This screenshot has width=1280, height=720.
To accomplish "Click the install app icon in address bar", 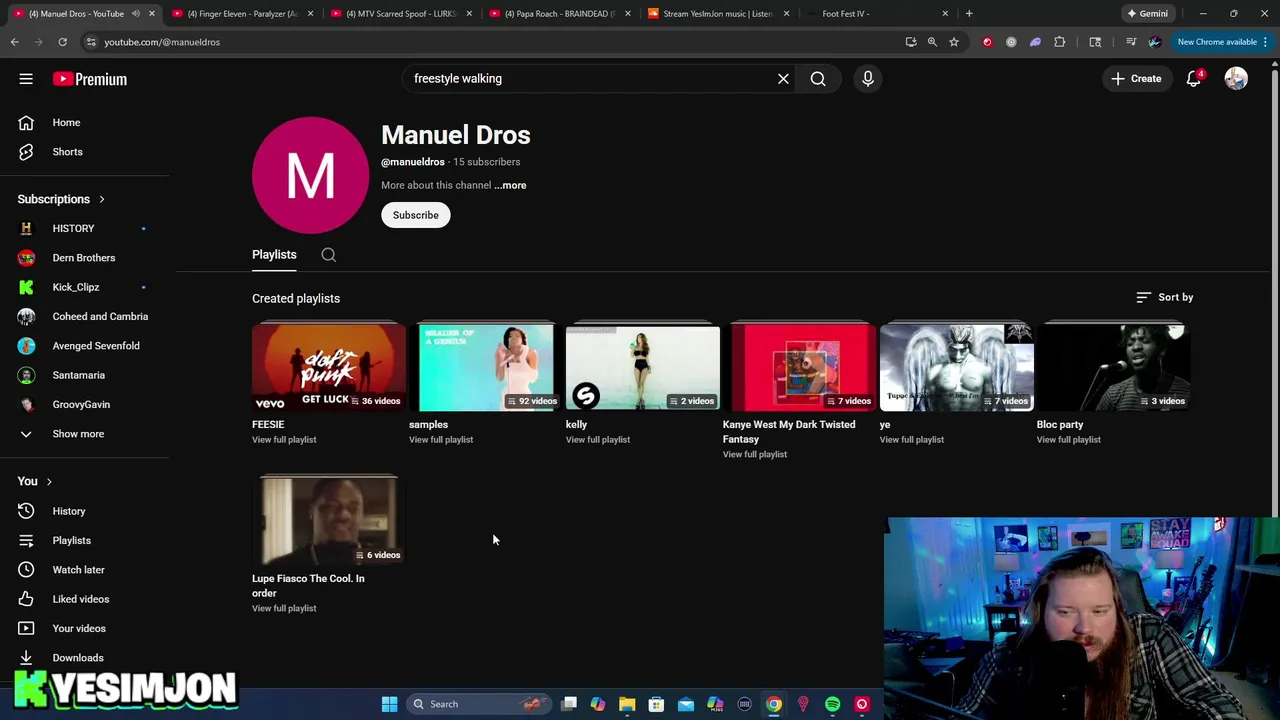I will click(910, 42).
